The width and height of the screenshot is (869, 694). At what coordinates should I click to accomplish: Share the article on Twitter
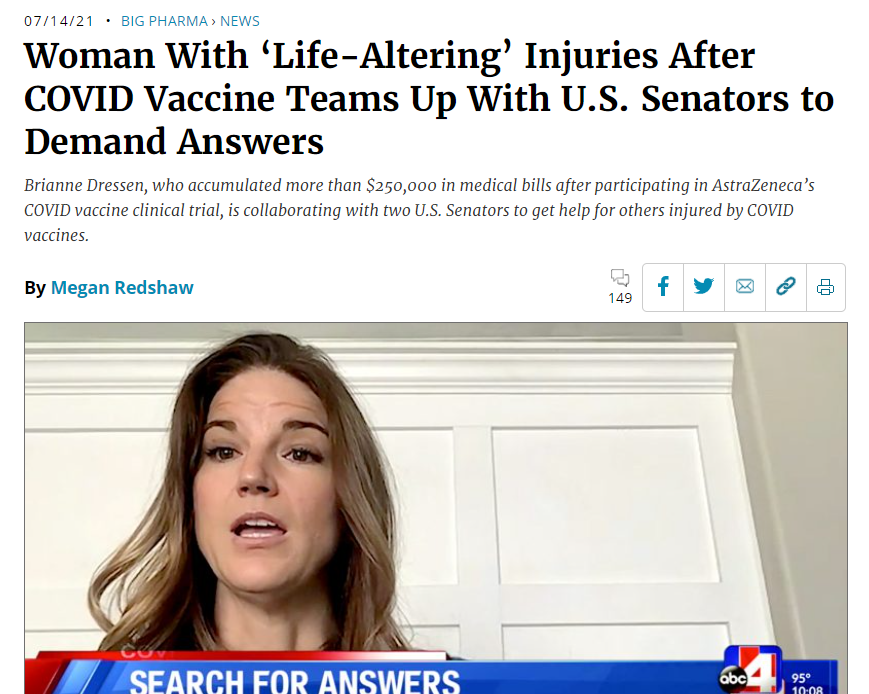coord(704,287)
